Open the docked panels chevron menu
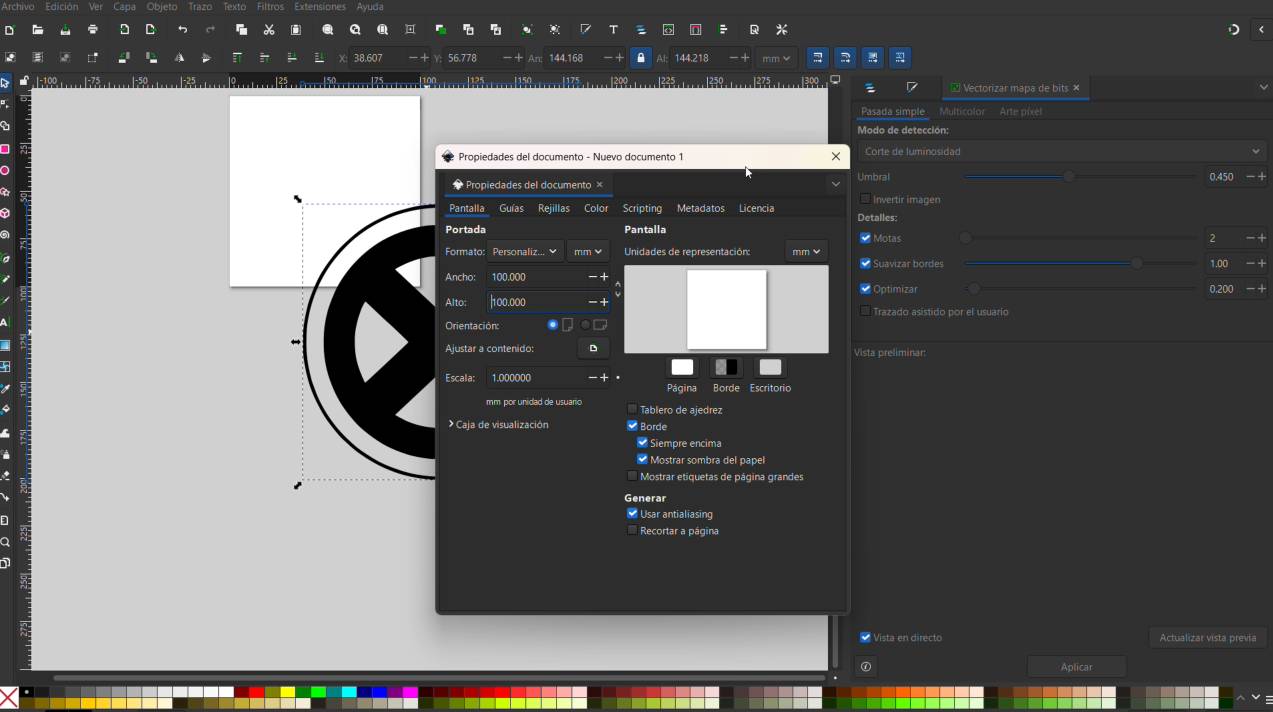Screen dimensions: 1273x712 [x=1263, y=88]
